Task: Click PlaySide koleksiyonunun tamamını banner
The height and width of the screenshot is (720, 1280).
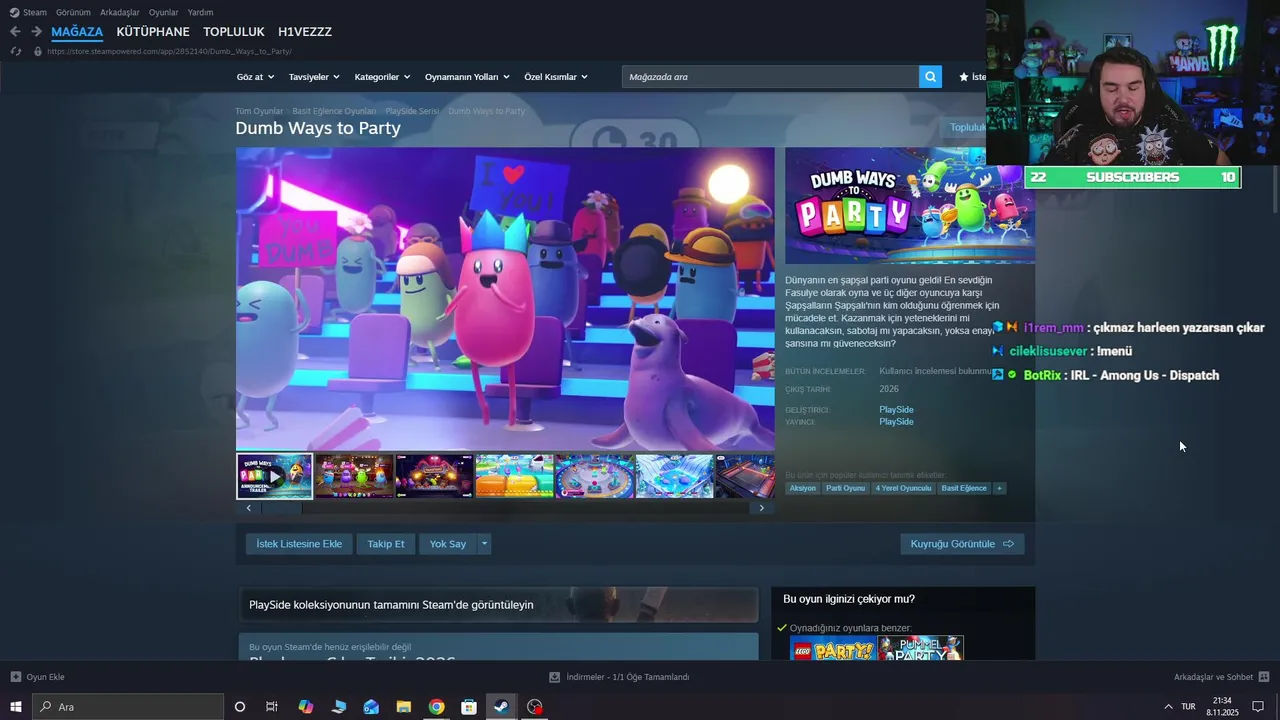Action: 498,605
